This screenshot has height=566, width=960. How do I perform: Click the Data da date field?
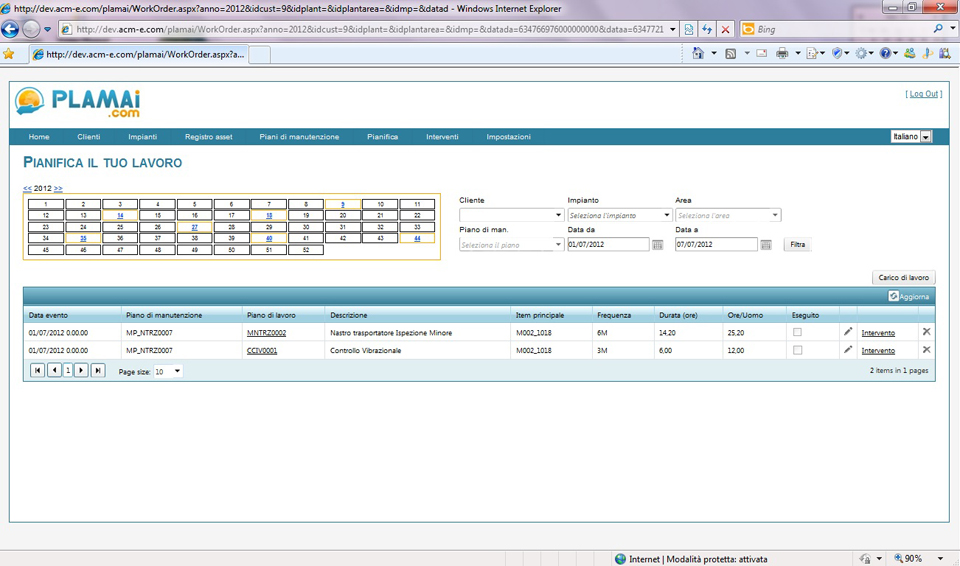click(x=608, y=244)
